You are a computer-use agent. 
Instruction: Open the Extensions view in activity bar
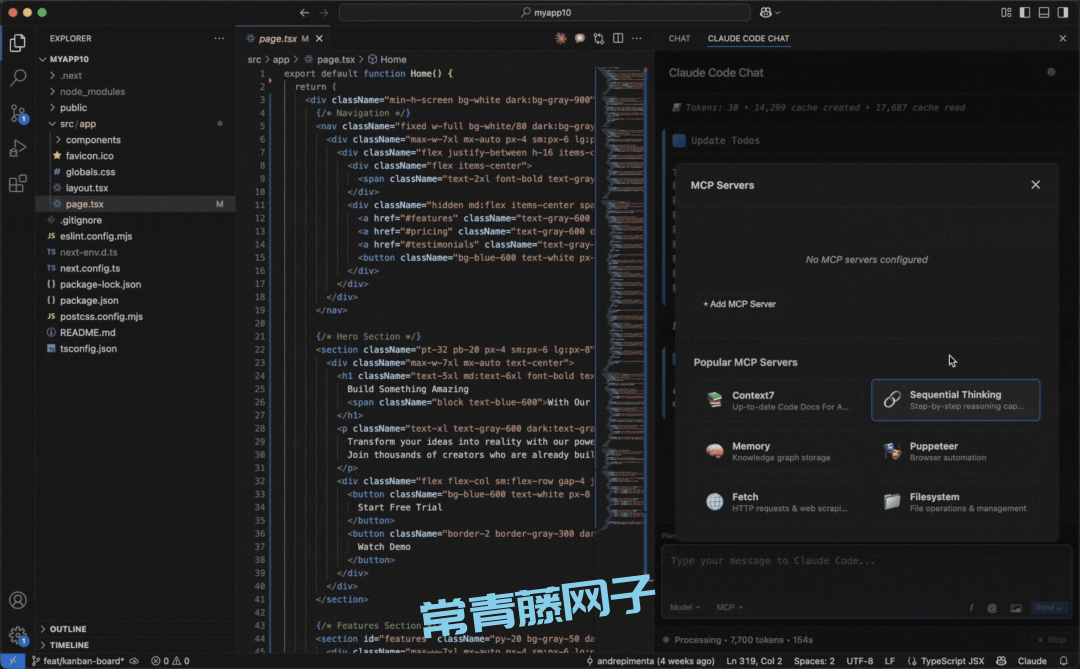click(18, 184)
